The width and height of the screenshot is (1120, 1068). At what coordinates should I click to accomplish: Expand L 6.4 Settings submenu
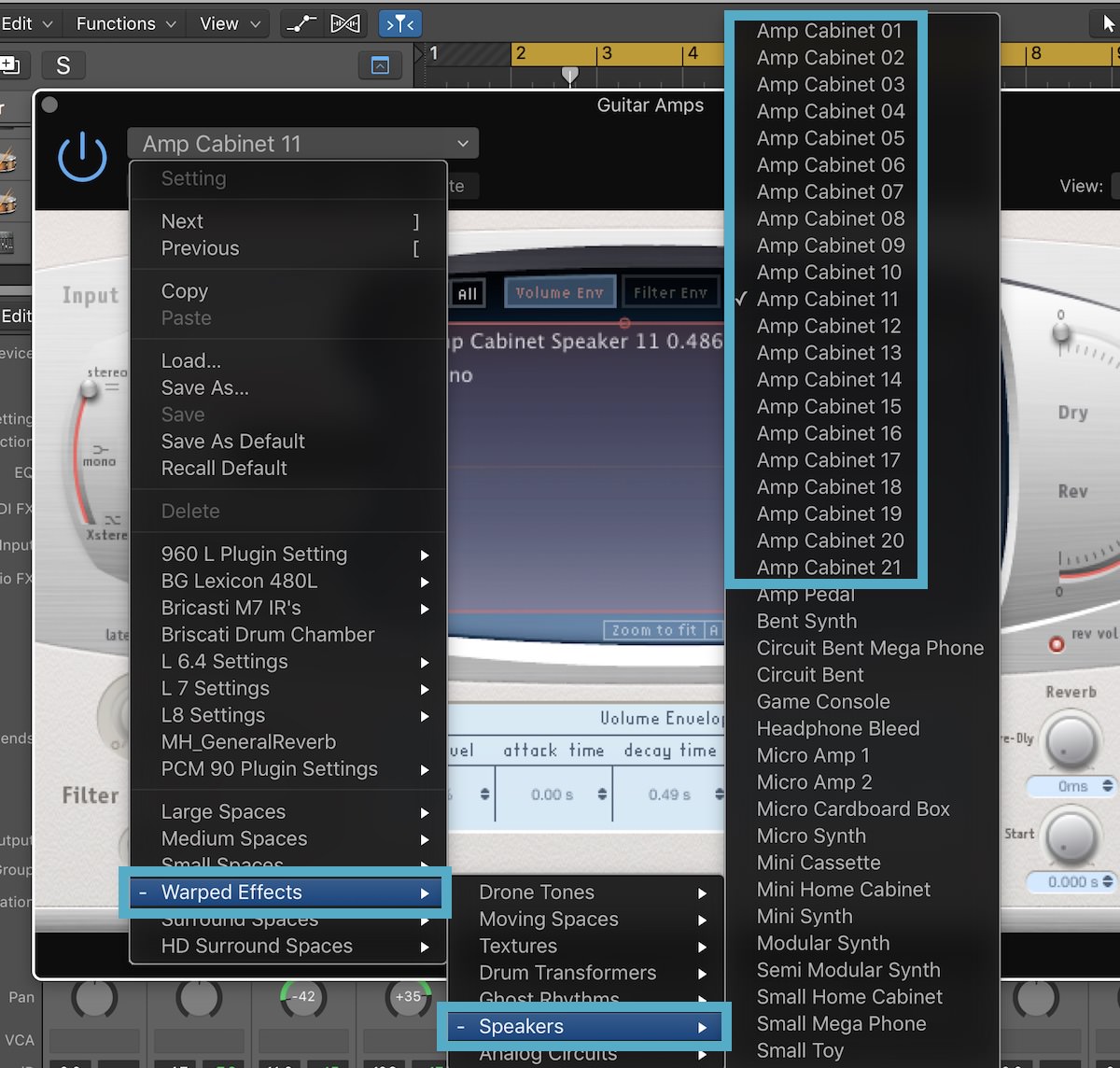click(288, 662)
